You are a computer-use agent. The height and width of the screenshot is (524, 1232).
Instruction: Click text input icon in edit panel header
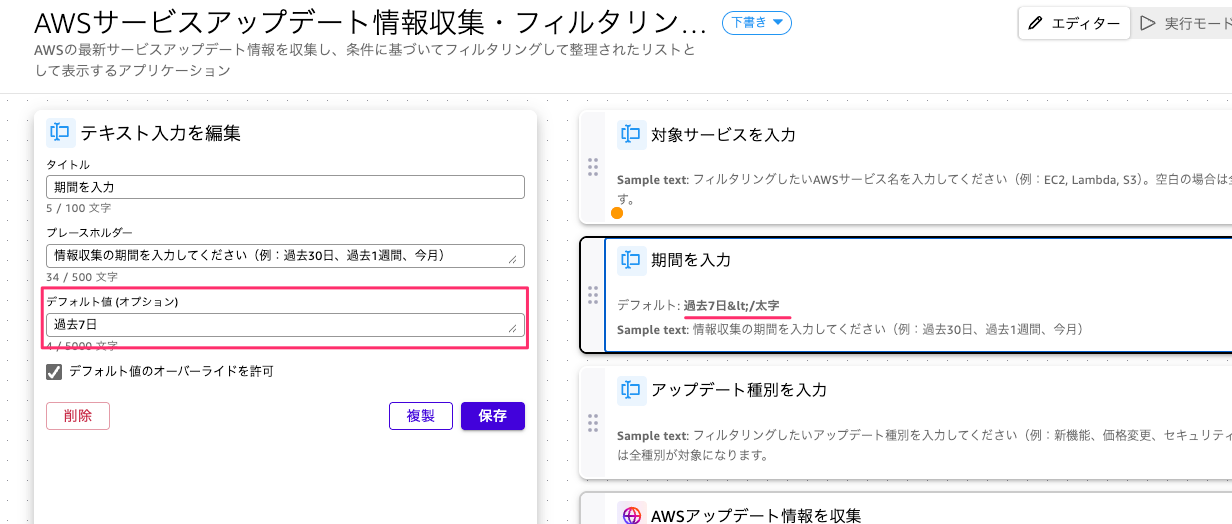61,132
